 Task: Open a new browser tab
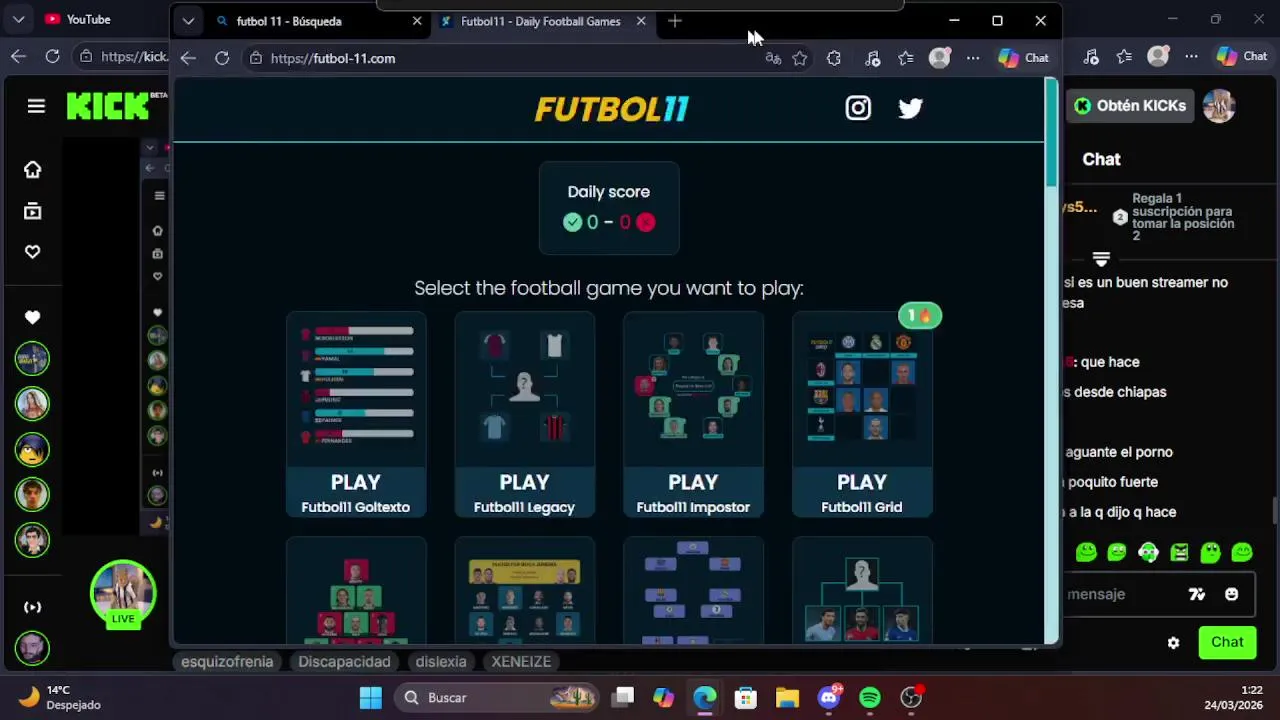pyautogui.click(x=675, y=21)
